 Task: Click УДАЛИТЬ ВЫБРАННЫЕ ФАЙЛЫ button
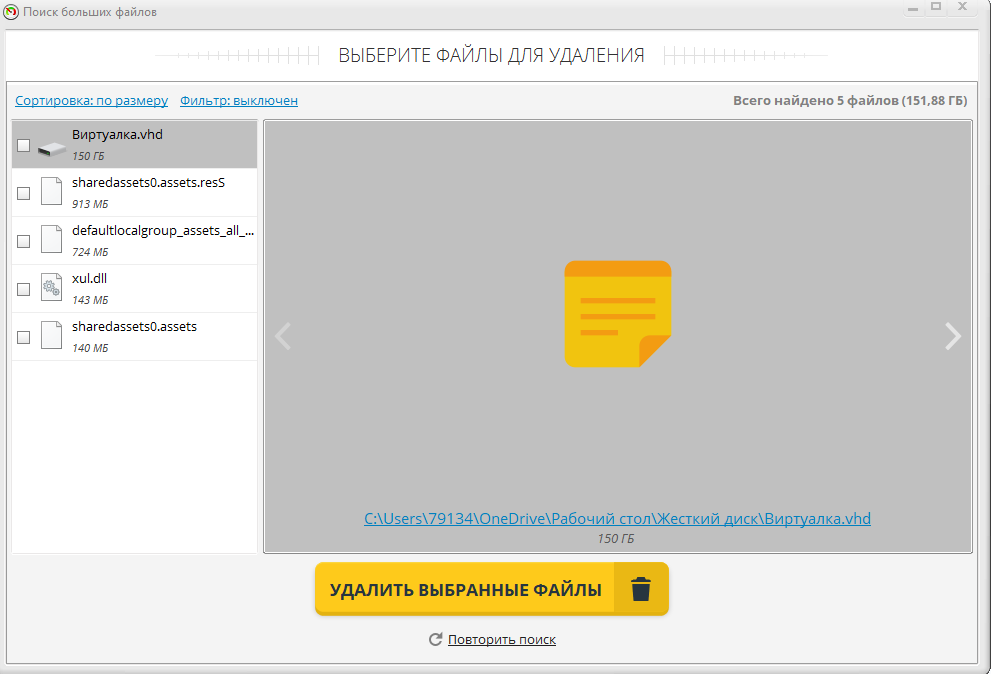click(x=492, y=589)
